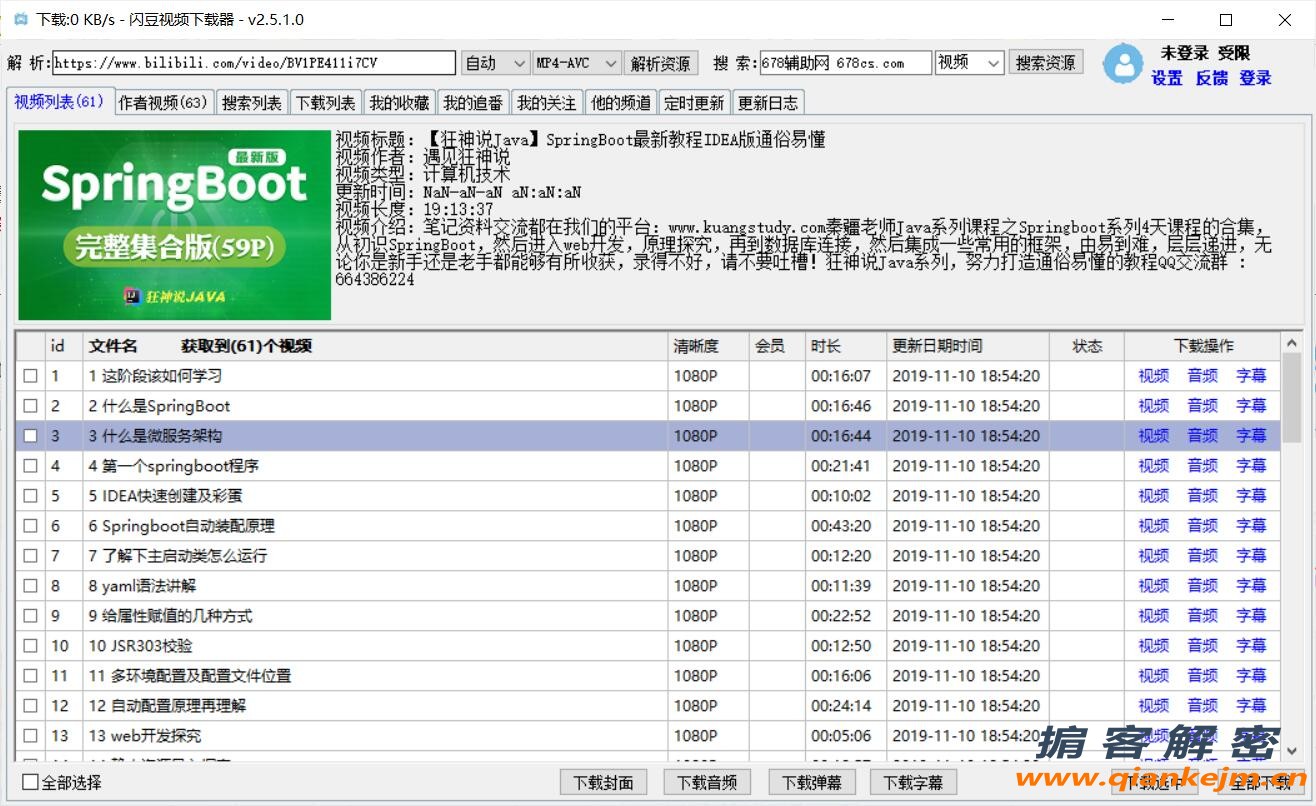Sort by 更新日期时间 column header
The height and width of the screenshot is (806, 1316).
[x=968, y=346]
